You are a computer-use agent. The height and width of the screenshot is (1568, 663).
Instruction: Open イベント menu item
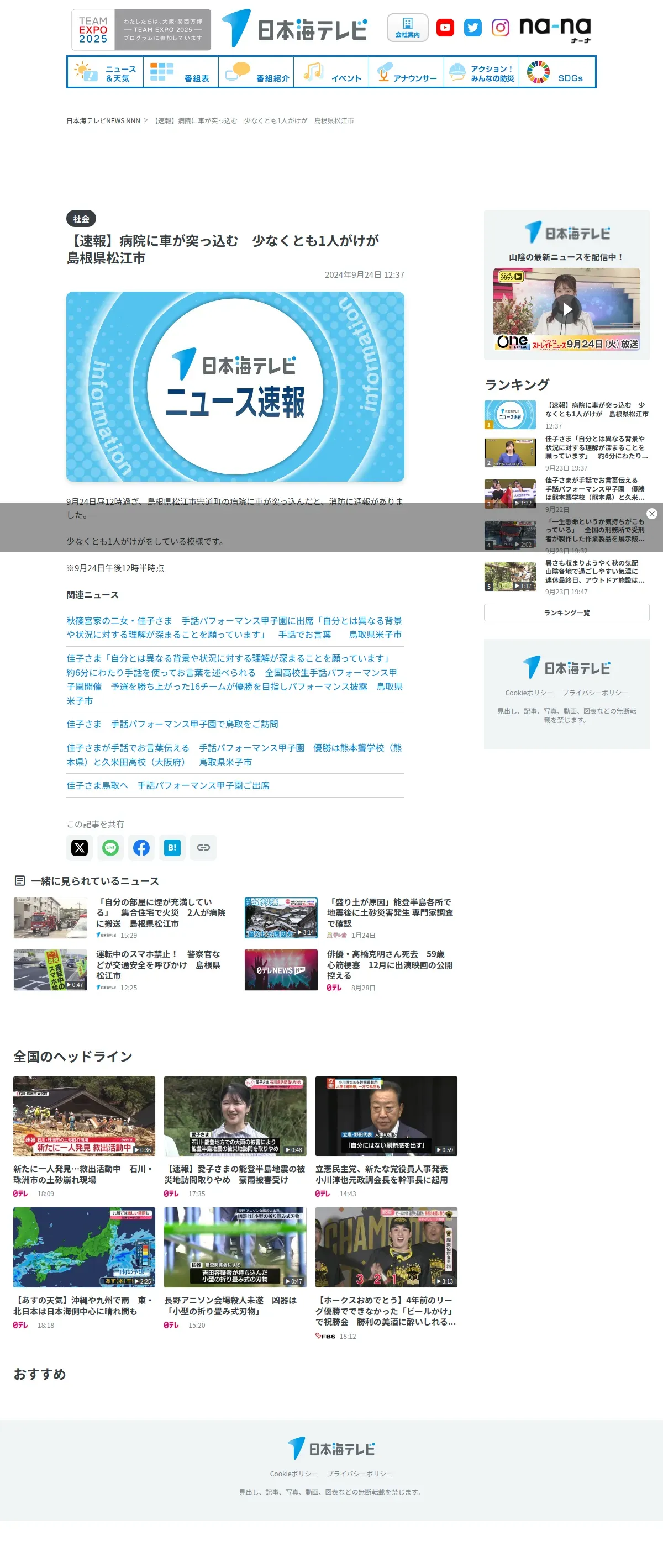331,72
